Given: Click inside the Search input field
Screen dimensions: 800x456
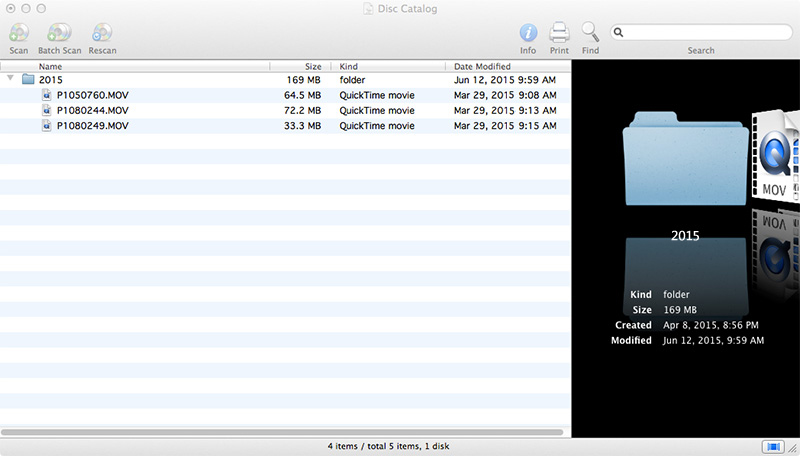Looking at the screenshot, I should tap(705, 32).
